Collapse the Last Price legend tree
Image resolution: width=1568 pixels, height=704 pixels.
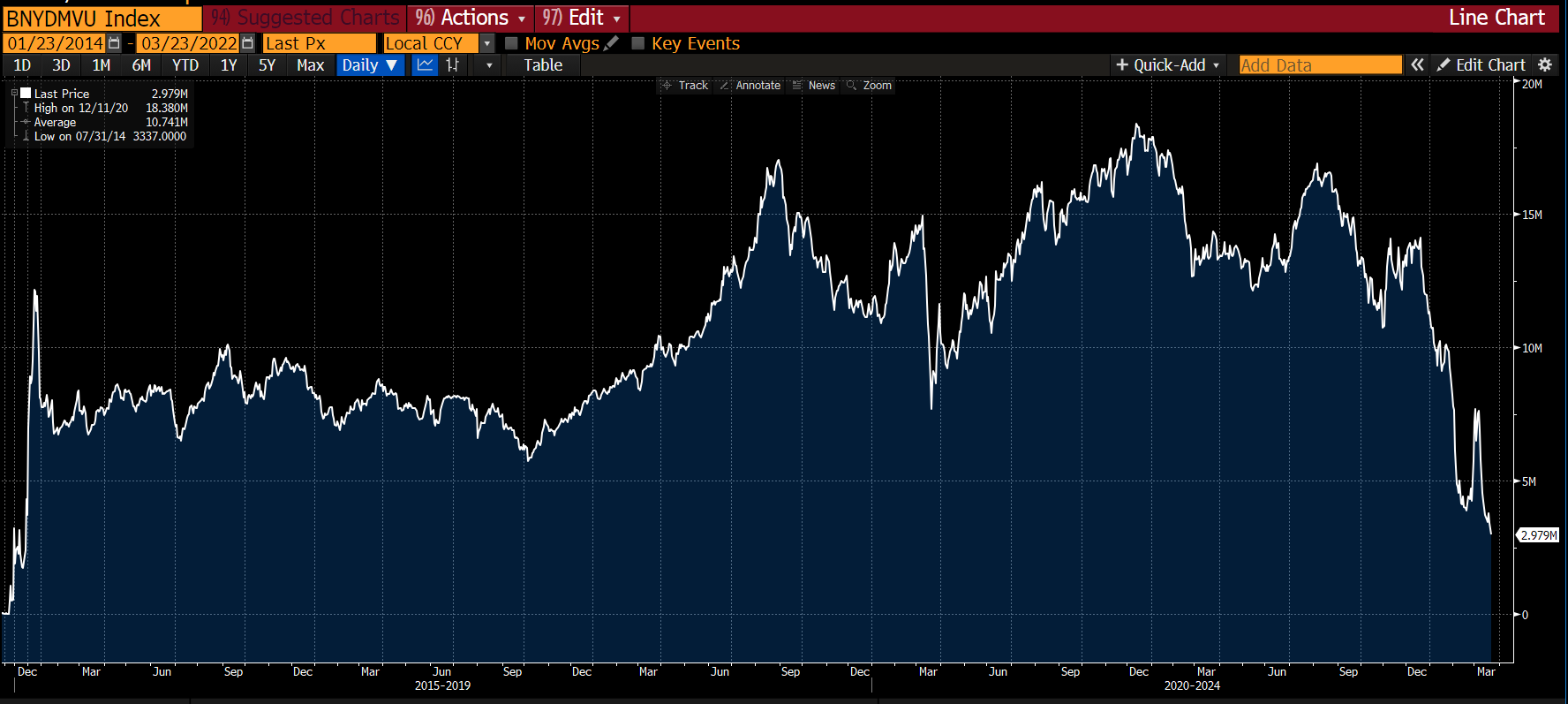pos(14,93)
